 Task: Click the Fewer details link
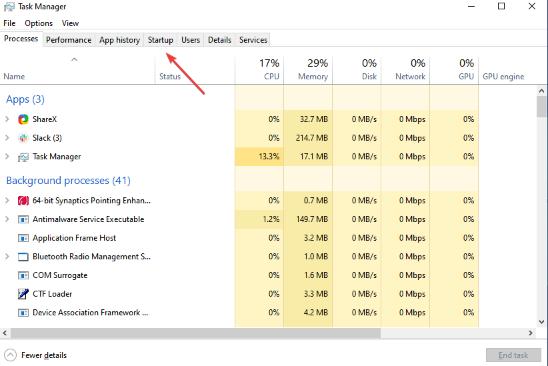(44, 355)
